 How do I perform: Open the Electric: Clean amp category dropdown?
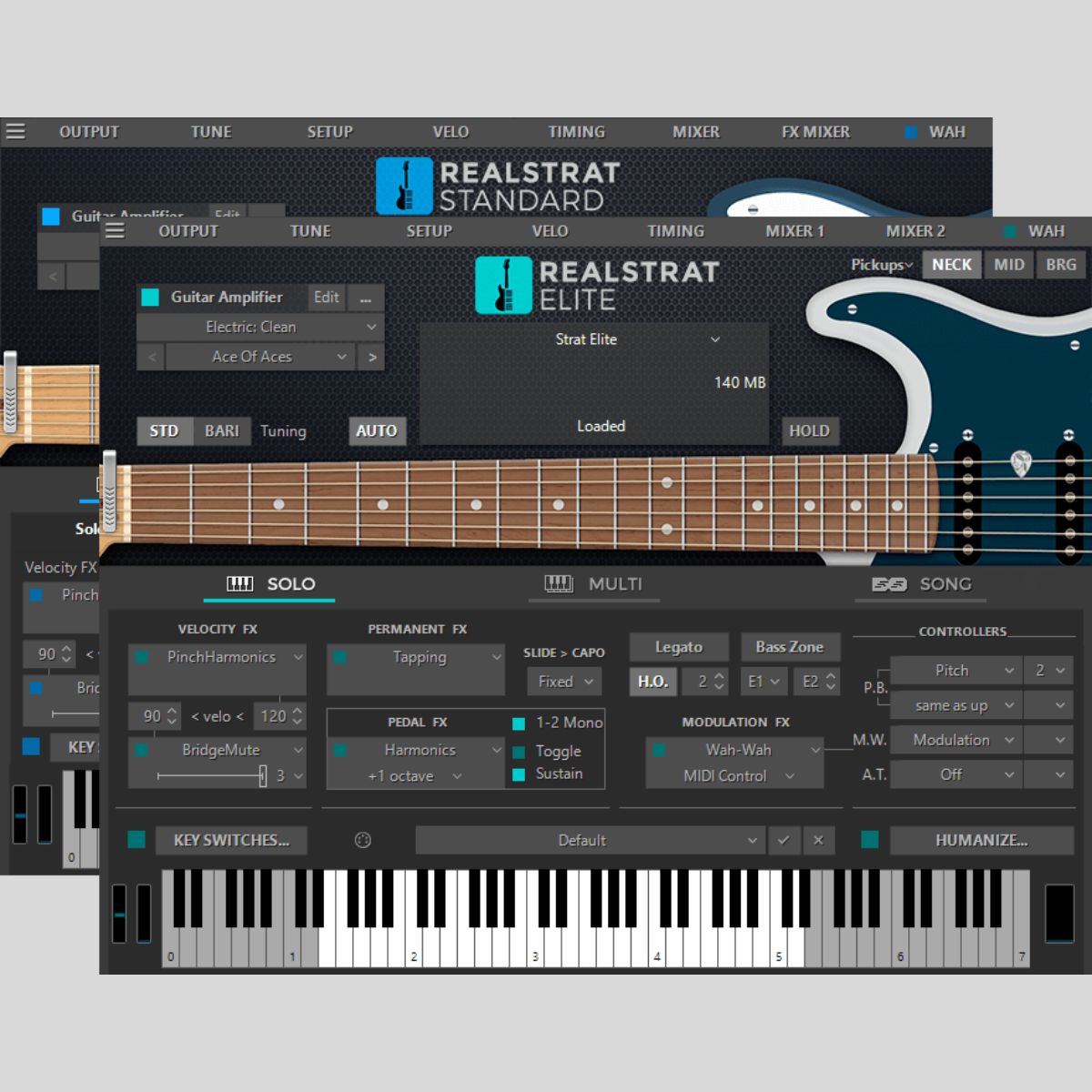[x=260, y=327]
